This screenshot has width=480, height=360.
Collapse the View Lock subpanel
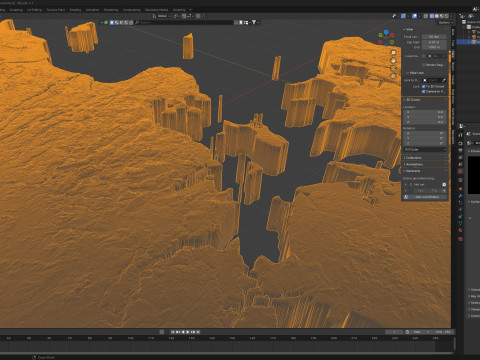point(415,73)
